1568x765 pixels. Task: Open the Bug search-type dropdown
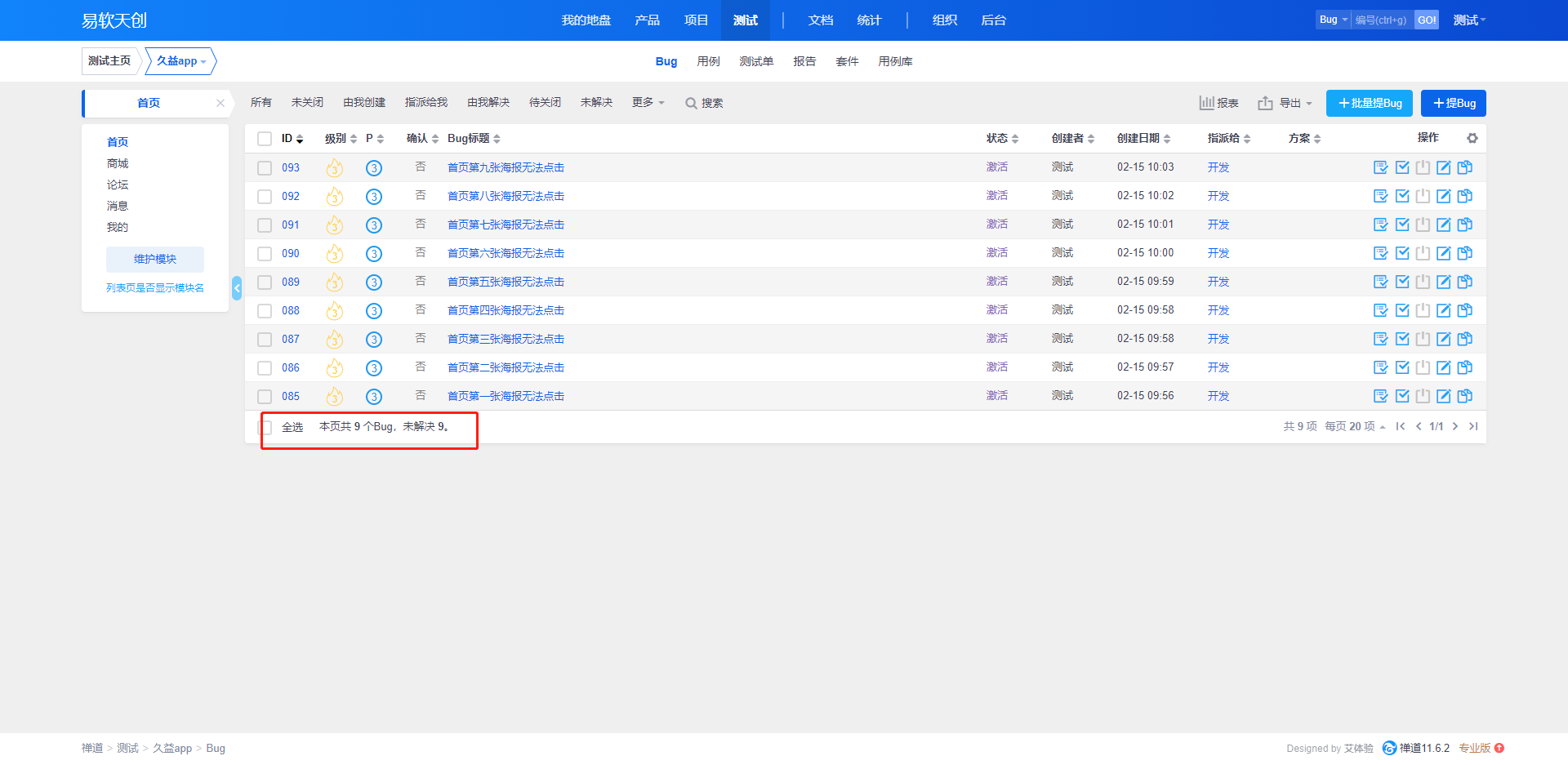pos(1334,20)
